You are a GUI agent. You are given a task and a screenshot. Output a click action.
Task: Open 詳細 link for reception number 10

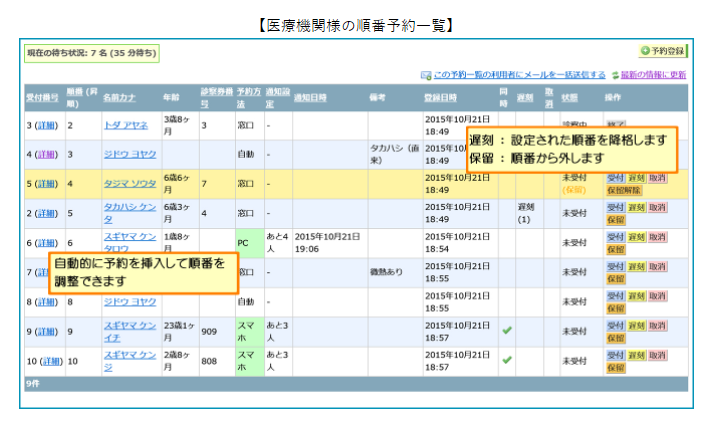[52, 361]
